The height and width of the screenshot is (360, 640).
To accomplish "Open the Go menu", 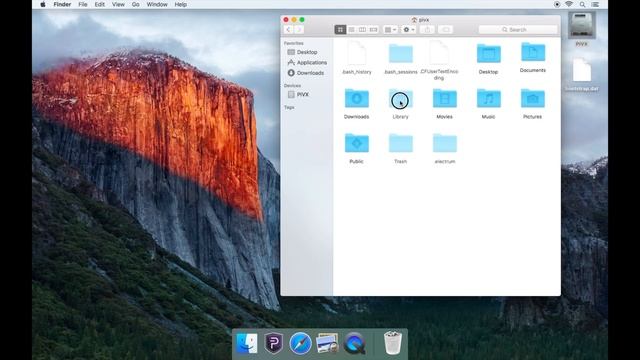I will 136,4.
